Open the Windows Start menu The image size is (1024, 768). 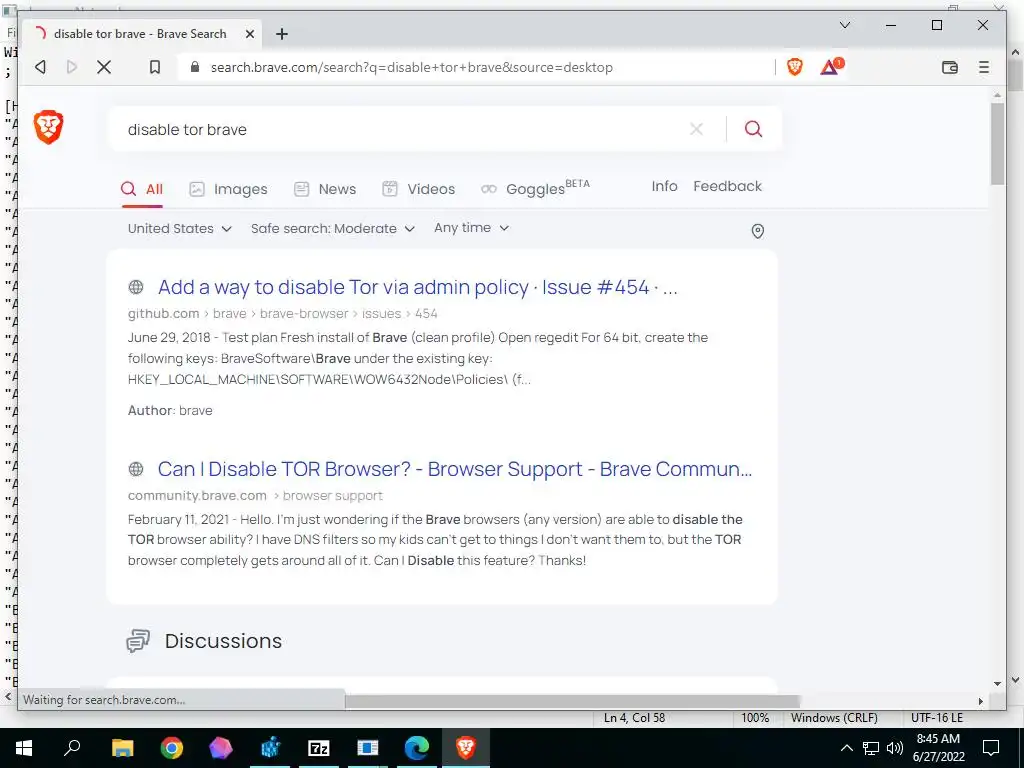pyautogui.click(x=24, y=748)
